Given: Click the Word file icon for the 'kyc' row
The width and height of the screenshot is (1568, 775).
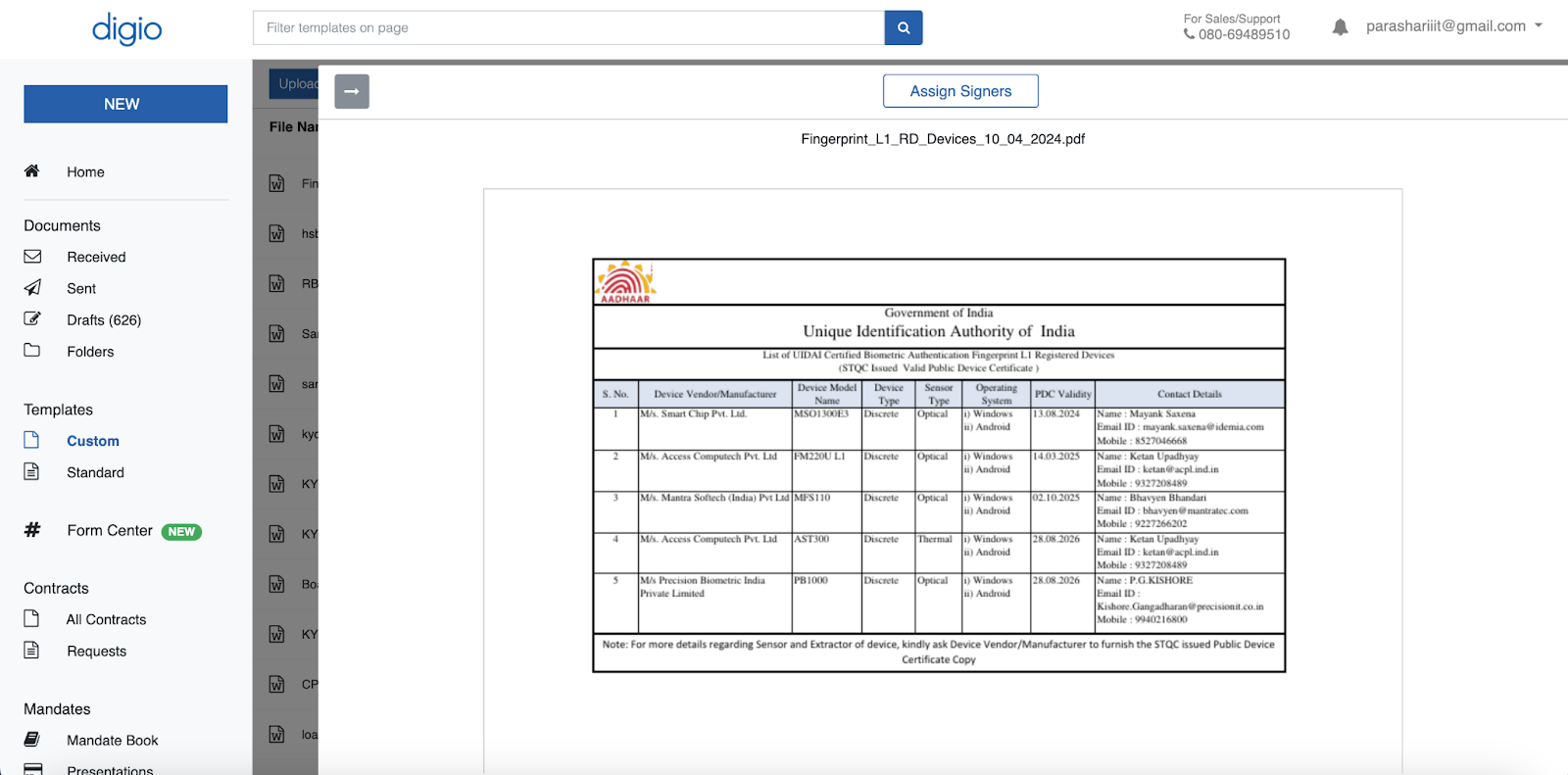Looking at the screenshot, I should (x=277, y=434).
